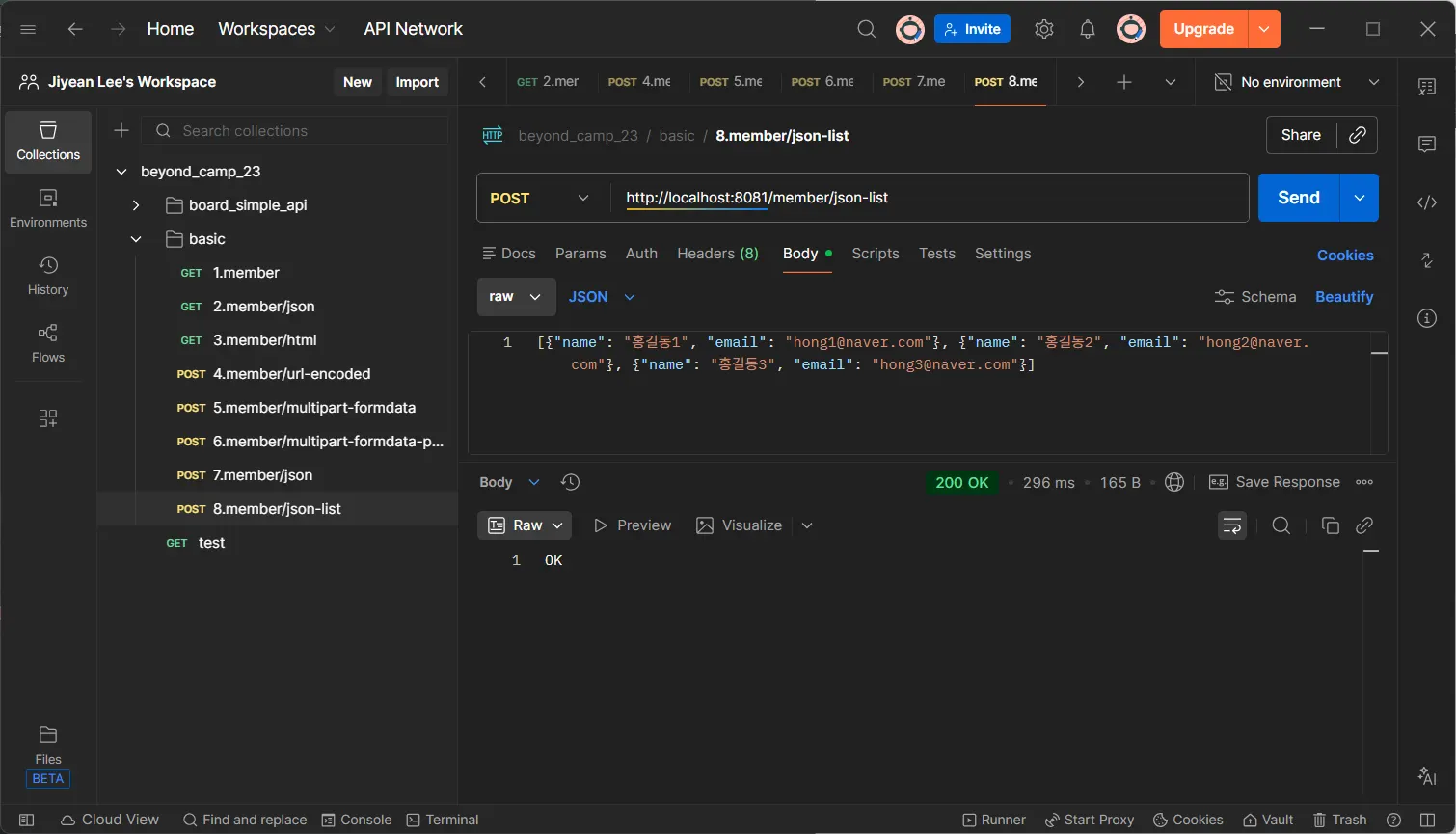The width and height of the screenshot is (1456, 834).
Task: Open the documentation icon in the right sidebar
Action: tap(1427, 87)
